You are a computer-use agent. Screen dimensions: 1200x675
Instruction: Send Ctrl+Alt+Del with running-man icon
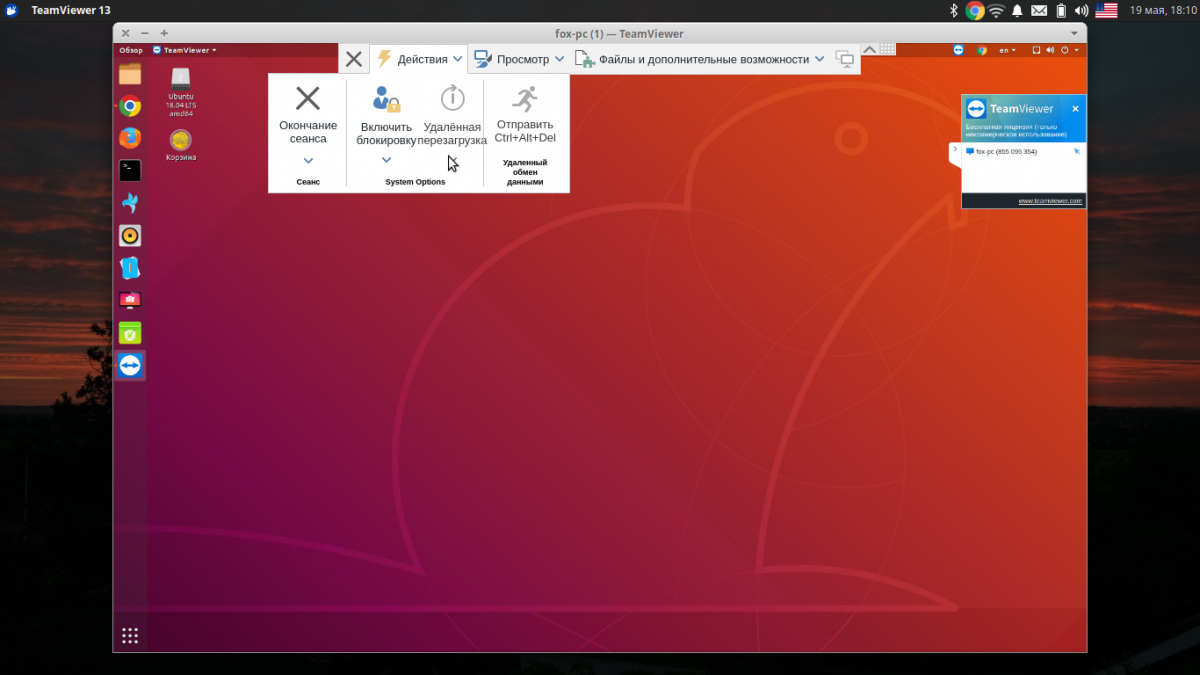coord(524,99)
